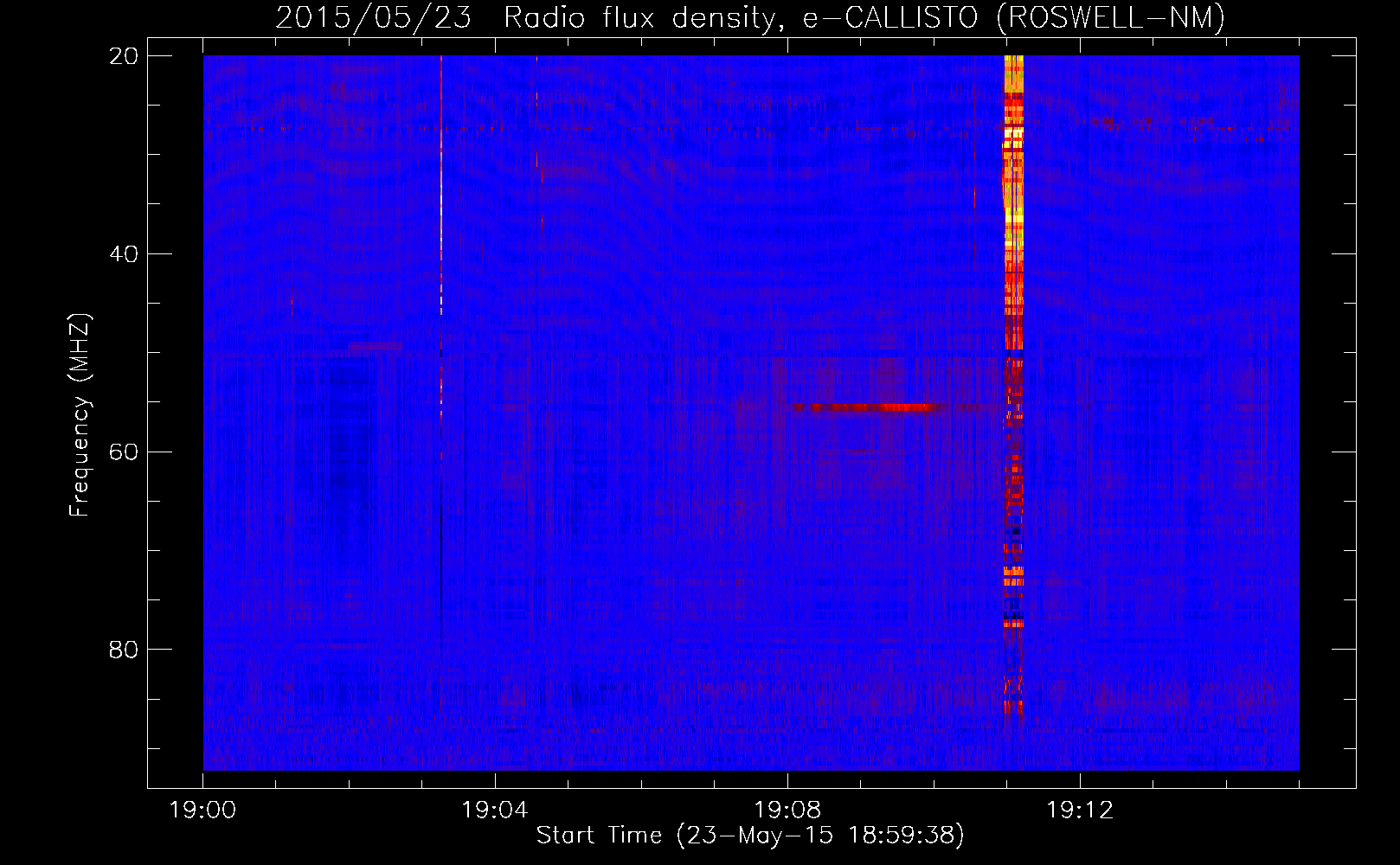
Task: Click the frequency tick label '40'
Action: [124, 254]
